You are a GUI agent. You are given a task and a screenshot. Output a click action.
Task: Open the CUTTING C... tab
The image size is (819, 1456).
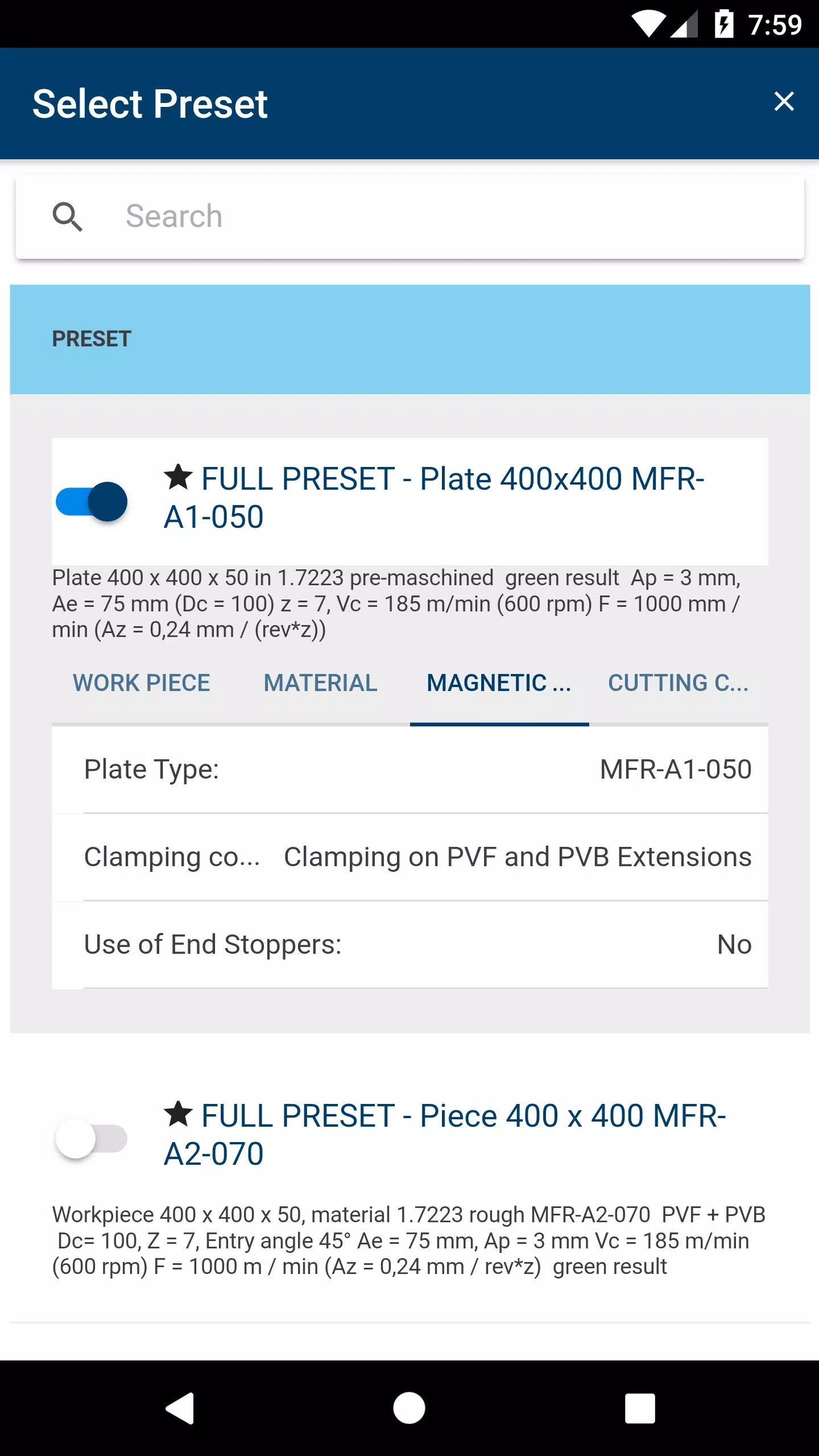(x=679, y=683)
